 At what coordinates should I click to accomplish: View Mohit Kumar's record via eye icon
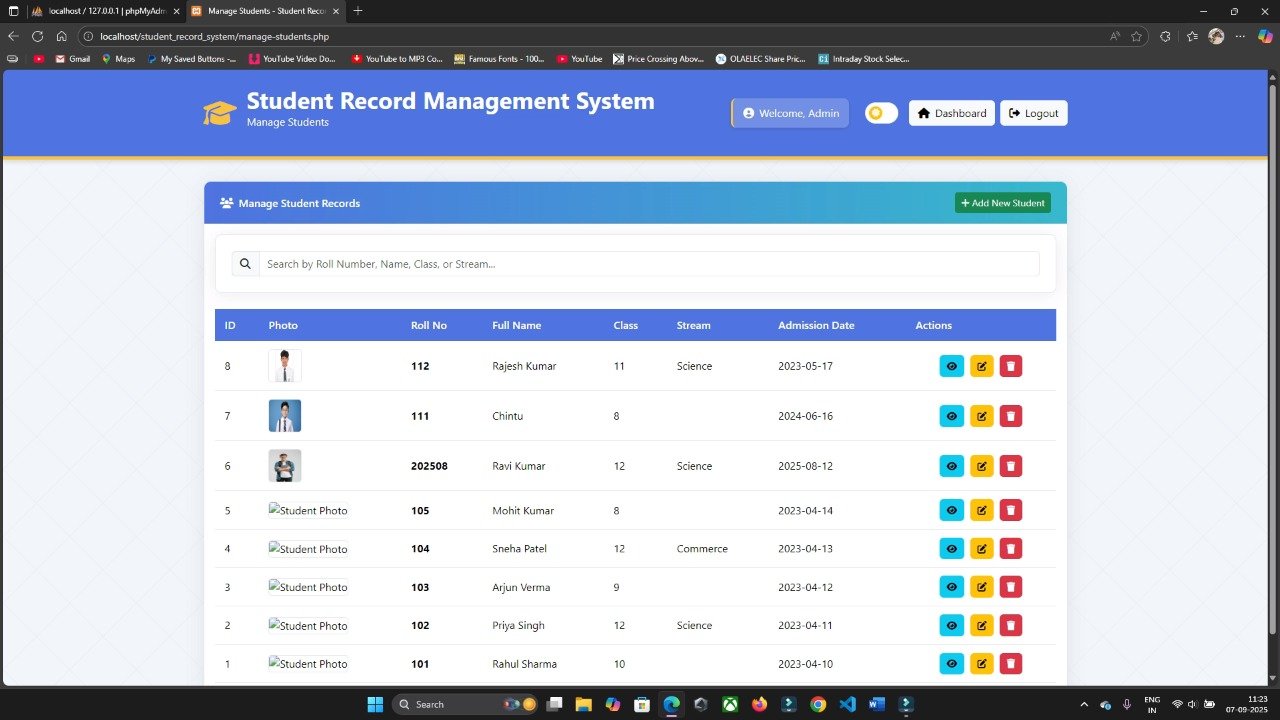[951, 511]
